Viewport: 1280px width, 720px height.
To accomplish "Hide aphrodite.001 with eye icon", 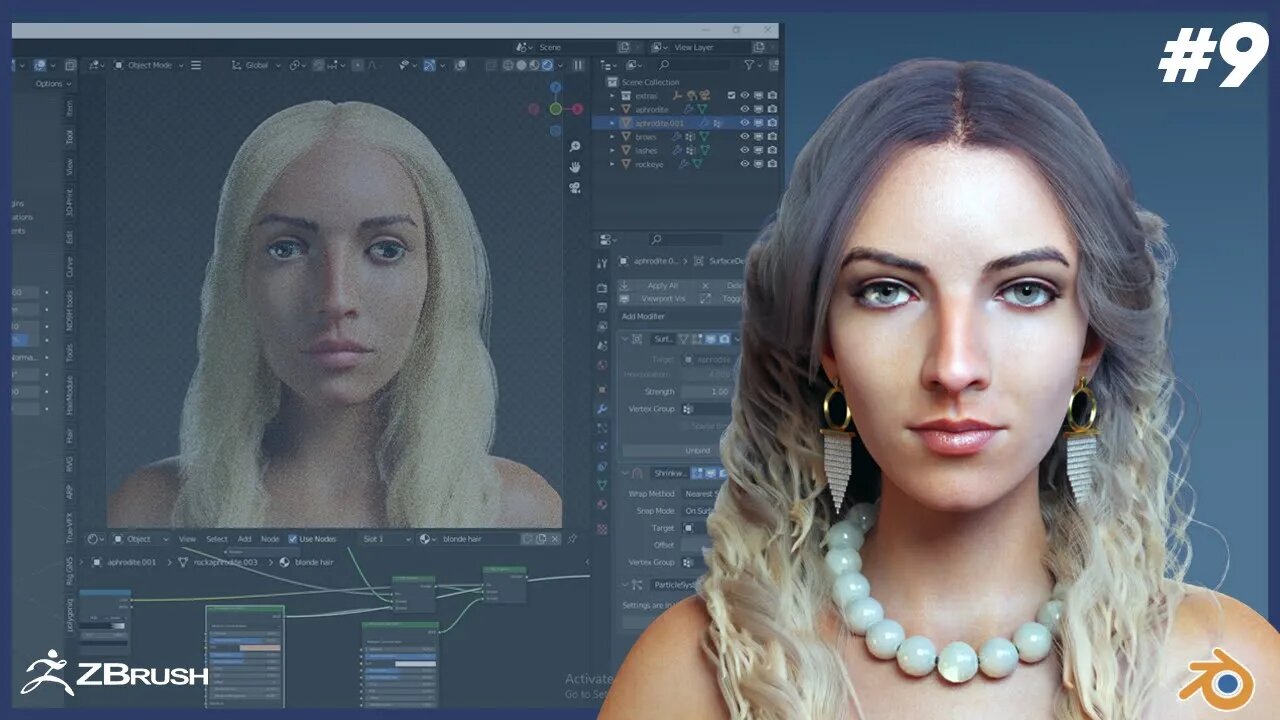I will [x=744, y=122].
